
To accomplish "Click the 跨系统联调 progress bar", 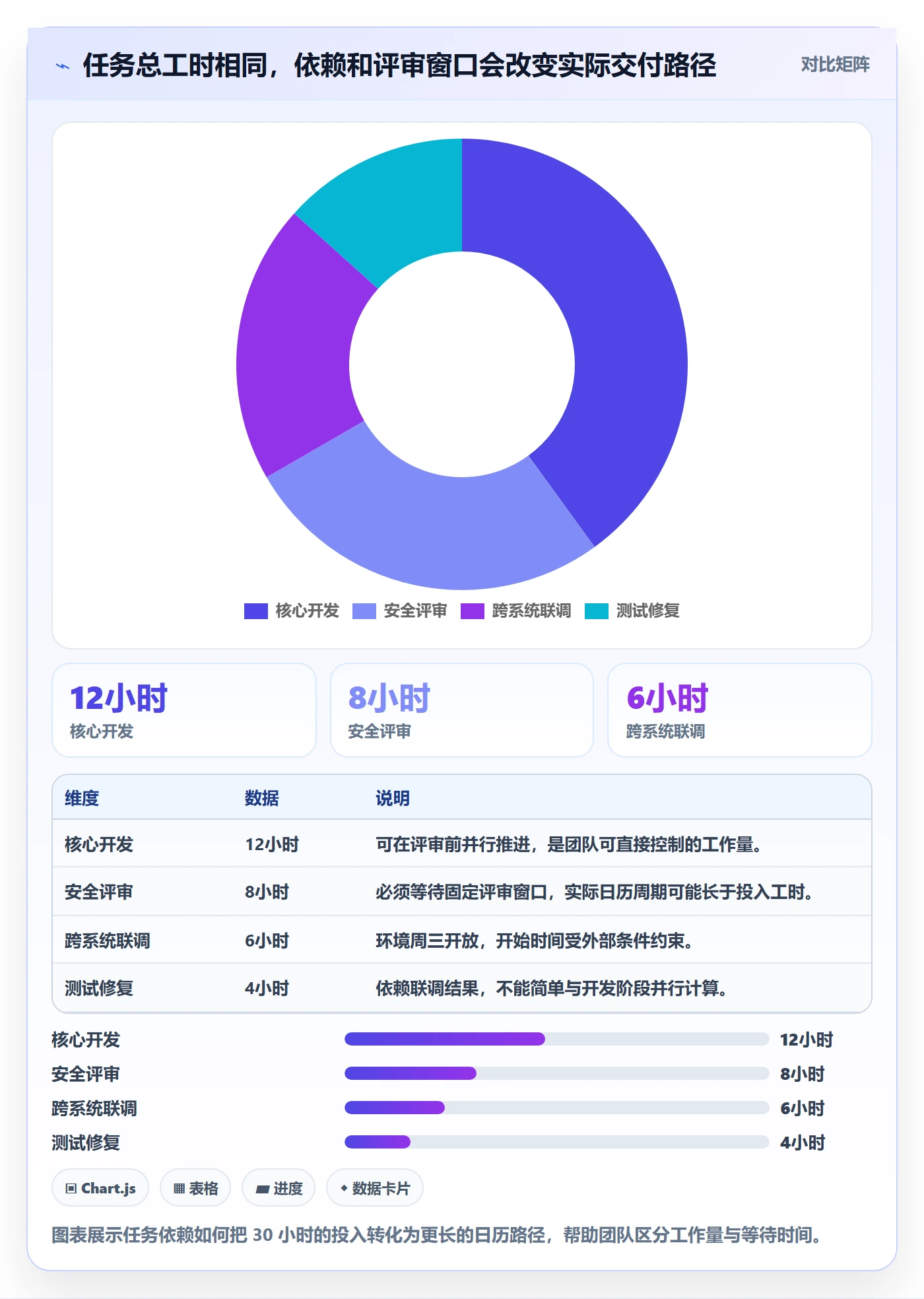I will point(557,1108).
